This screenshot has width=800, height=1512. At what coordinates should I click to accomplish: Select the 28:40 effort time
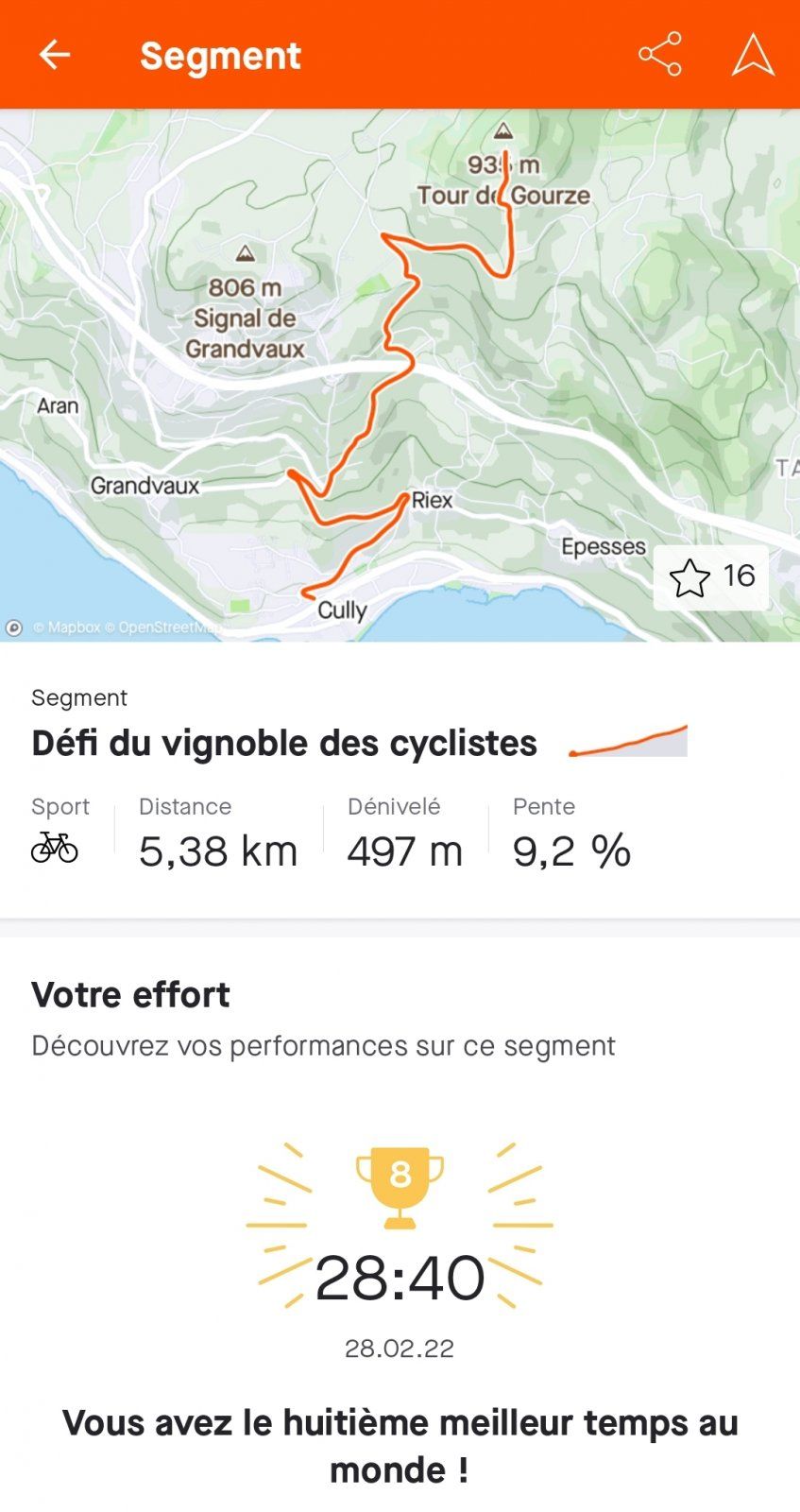(x=400, y=1279)
